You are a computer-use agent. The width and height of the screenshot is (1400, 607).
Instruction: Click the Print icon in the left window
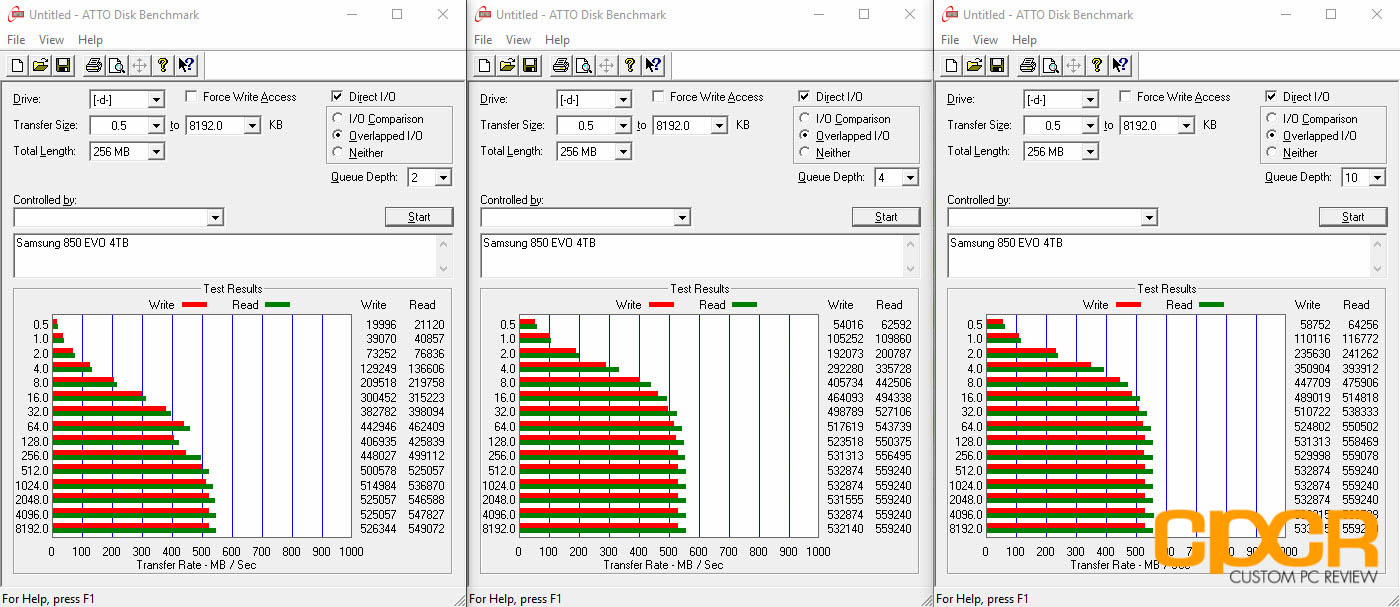click(94, 66)
